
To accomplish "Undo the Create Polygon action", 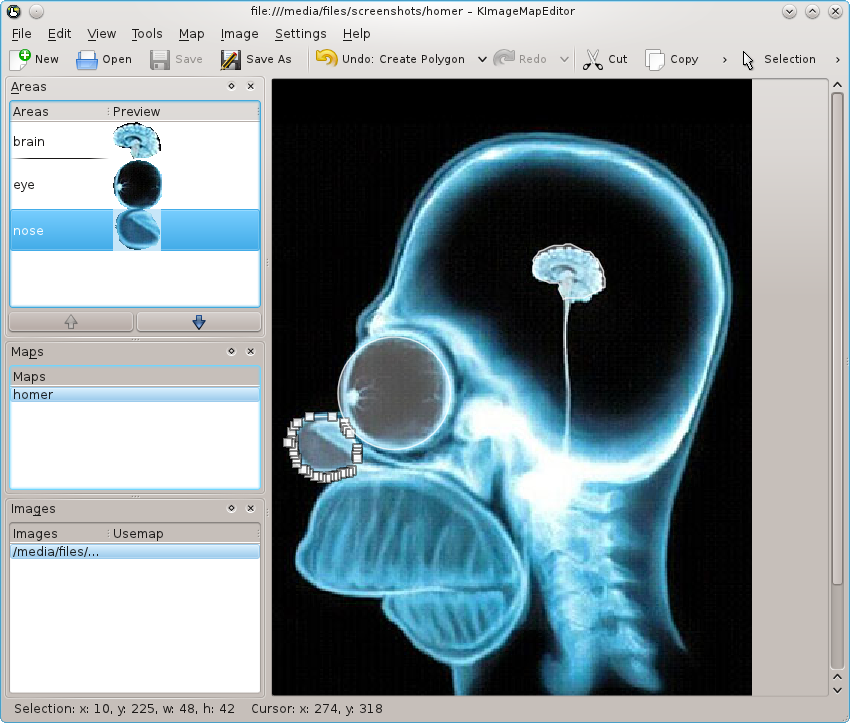I will [x=327, y=59].
